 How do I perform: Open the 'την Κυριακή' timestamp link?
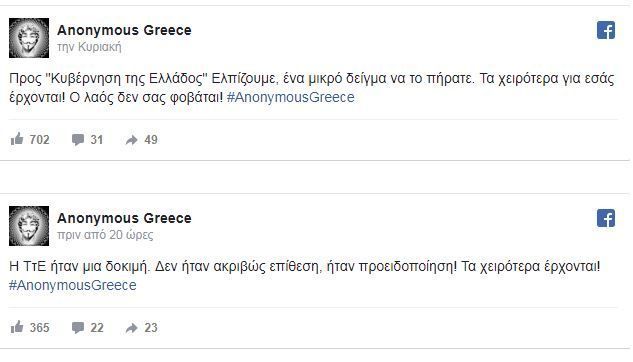coord(89,47)
